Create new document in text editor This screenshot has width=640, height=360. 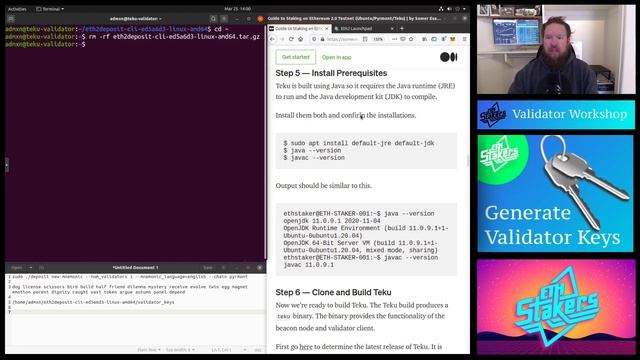pos(41,268)
